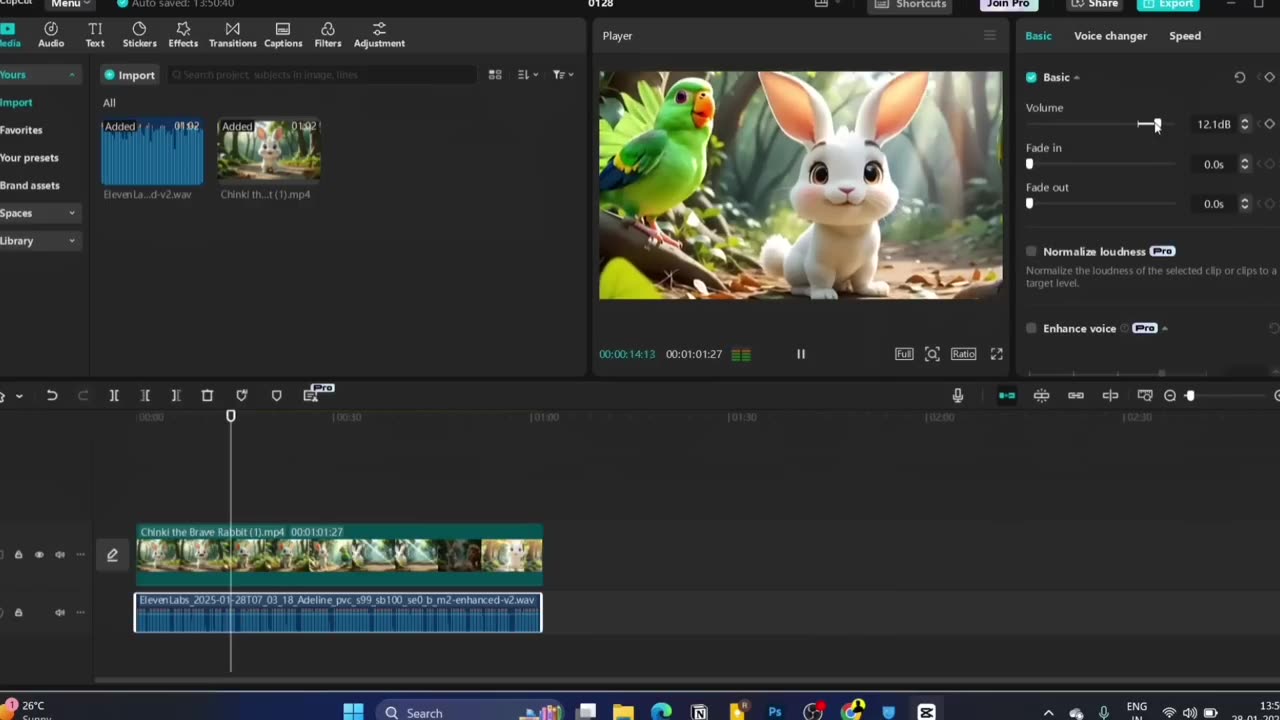Toggle the Basic section checkbox
This screenshot has height=720, width=1280.
(x=1031, y=77)
